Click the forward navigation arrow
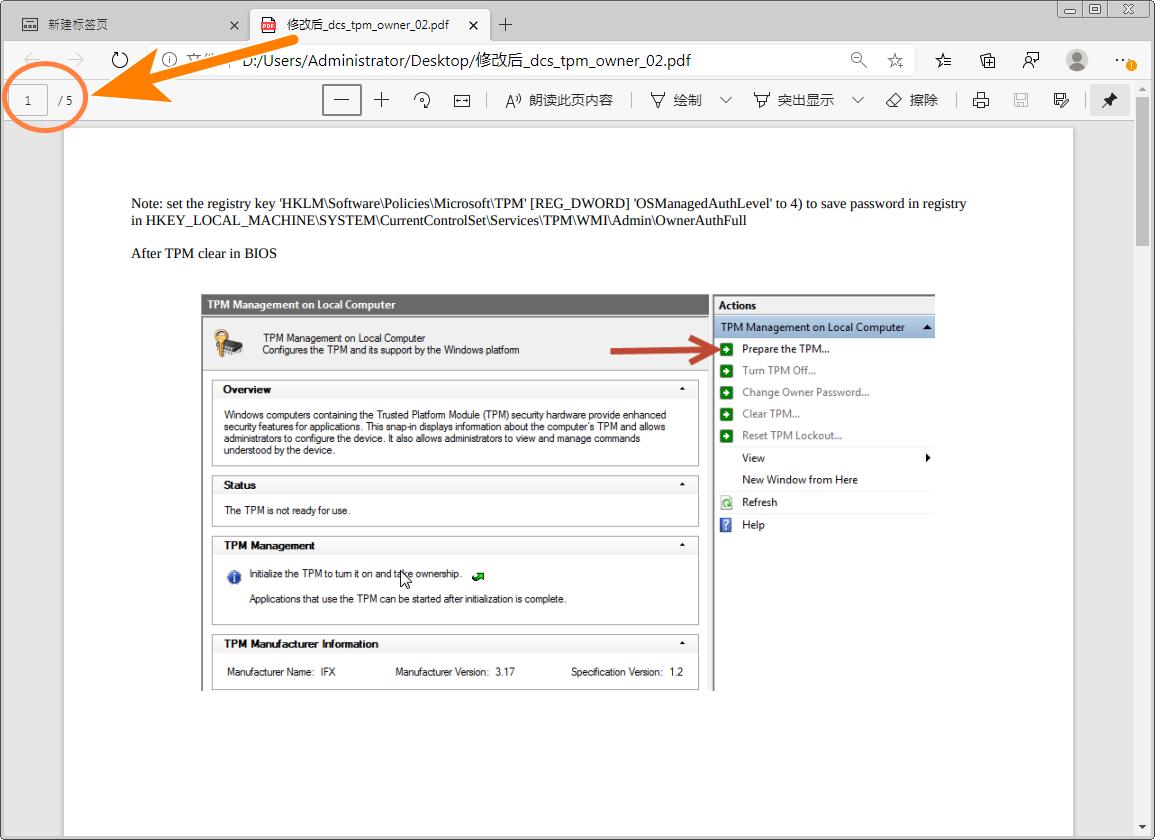The width and height of the screenshot is (1155, 840). point(75,60)
